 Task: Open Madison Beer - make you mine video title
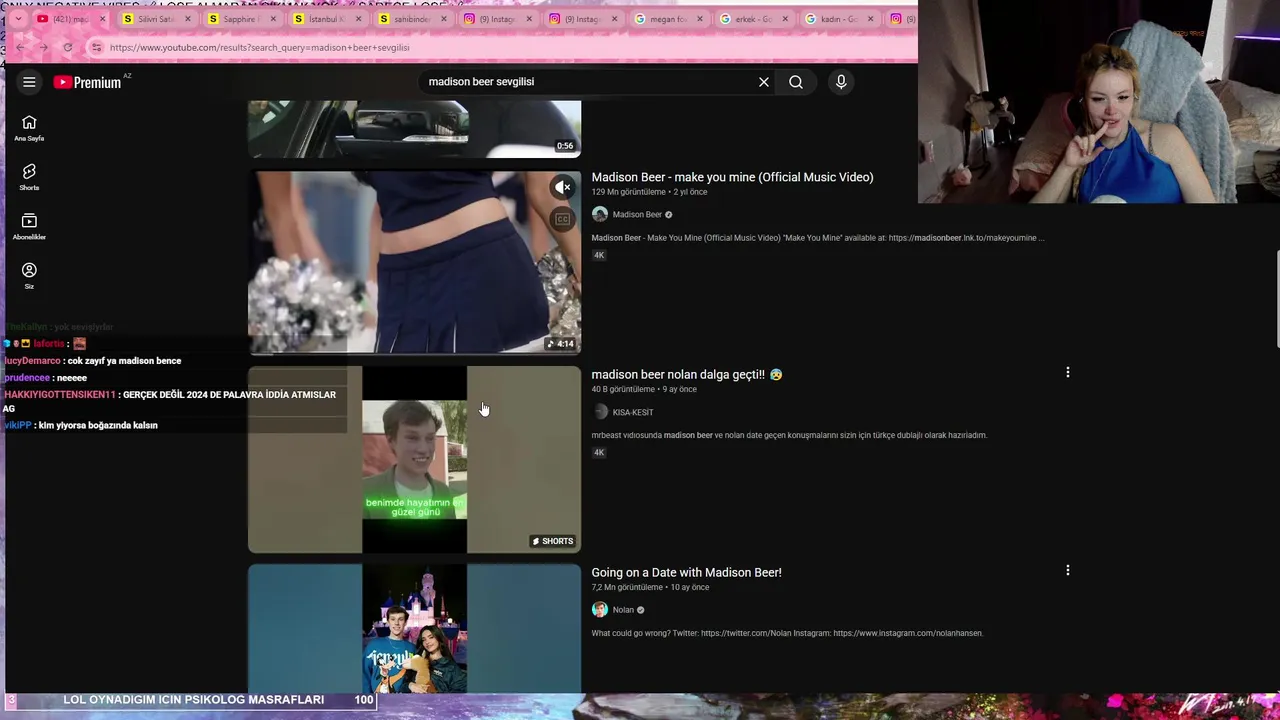732,177
